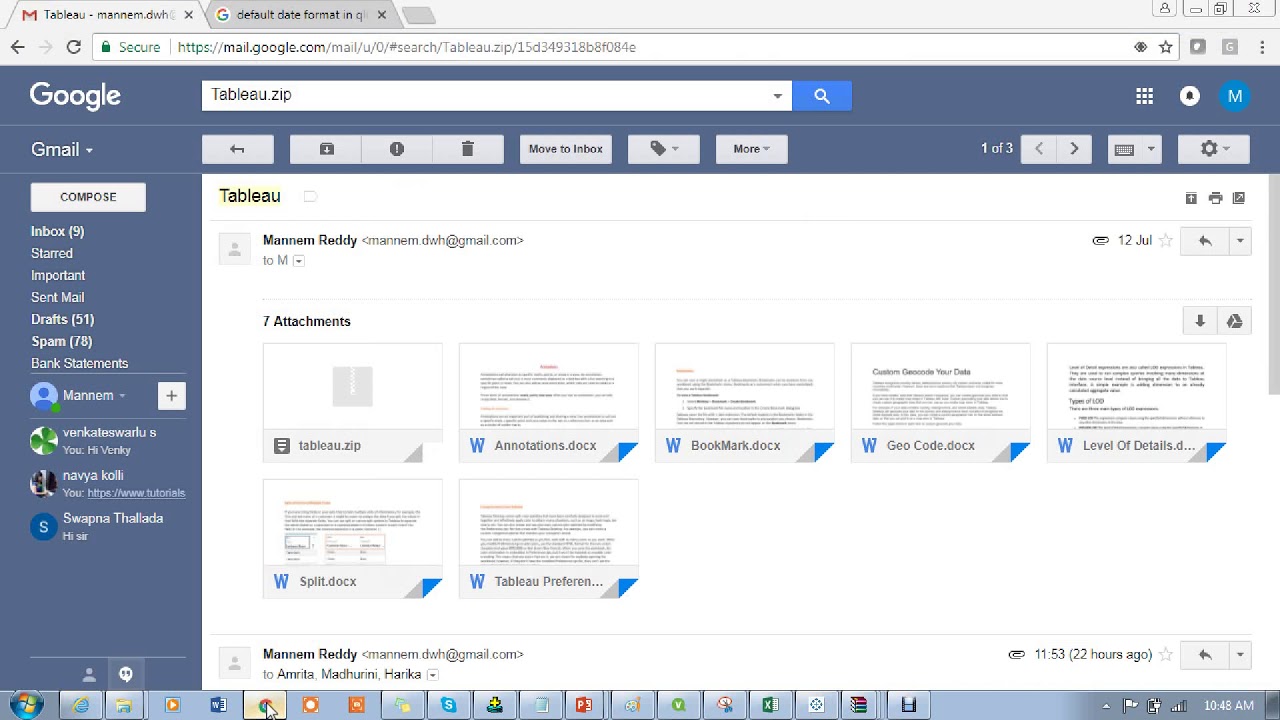Star the 12 Jul message

point(1165,241)
